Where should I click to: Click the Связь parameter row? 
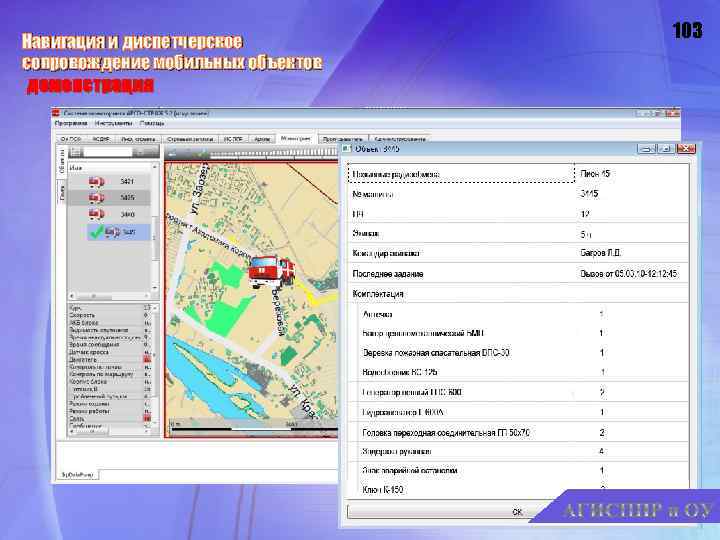(109, 418)
